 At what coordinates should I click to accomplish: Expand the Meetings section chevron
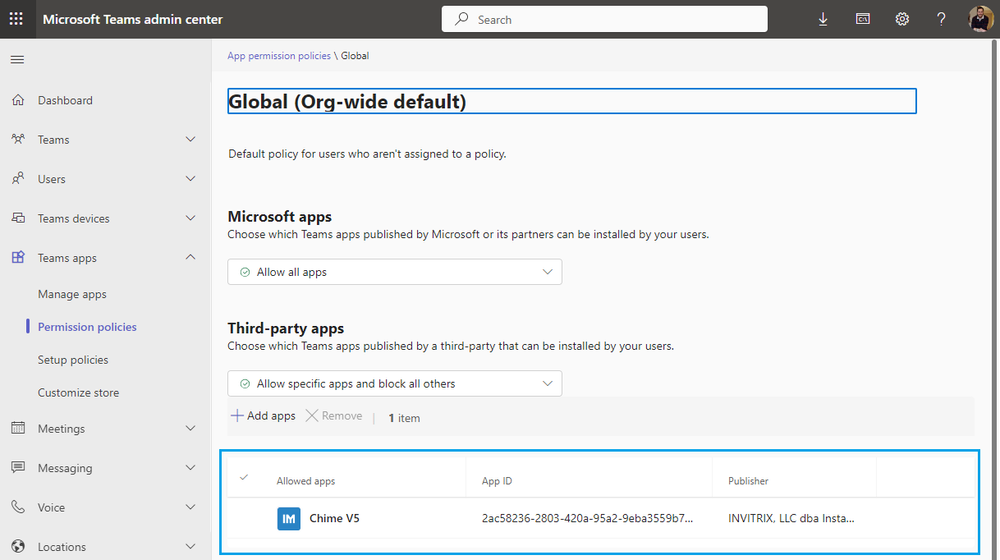pos(190,428)
